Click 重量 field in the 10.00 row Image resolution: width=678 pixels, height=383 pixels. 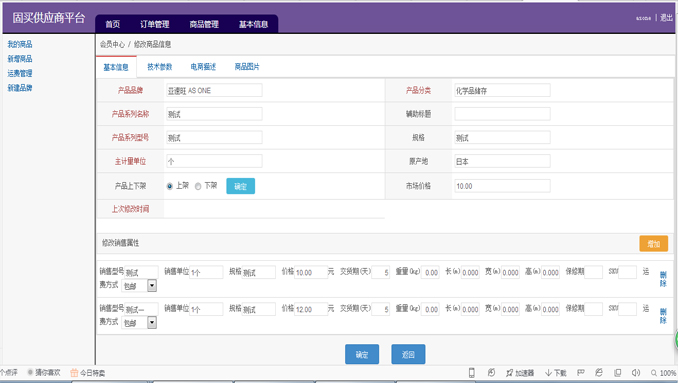click(x=431, y=272)
